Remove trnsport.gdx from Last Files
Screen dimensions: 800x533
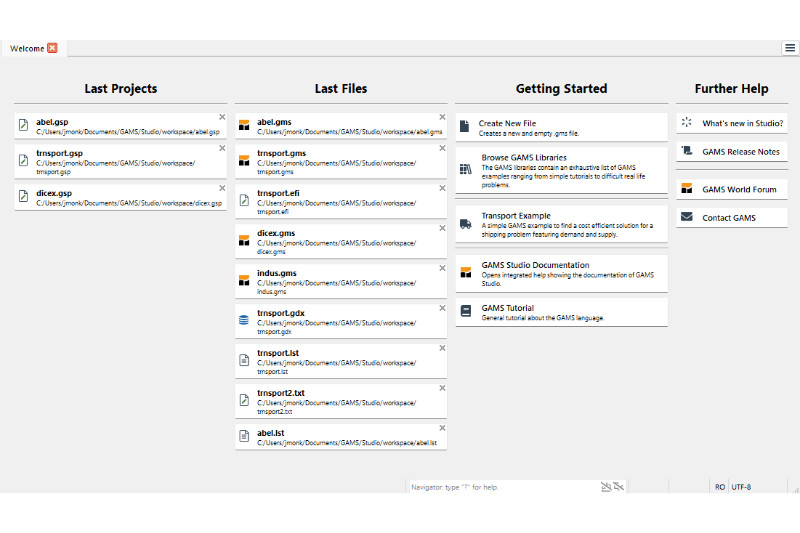pyautogui.click(x=442, y=308)
